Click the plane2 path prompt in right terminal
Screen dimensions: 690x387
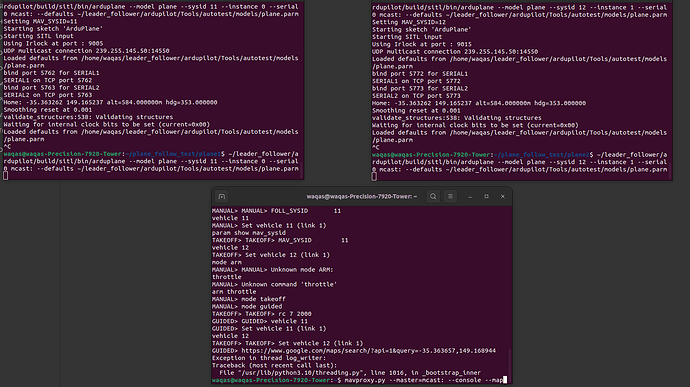point(543,155)
